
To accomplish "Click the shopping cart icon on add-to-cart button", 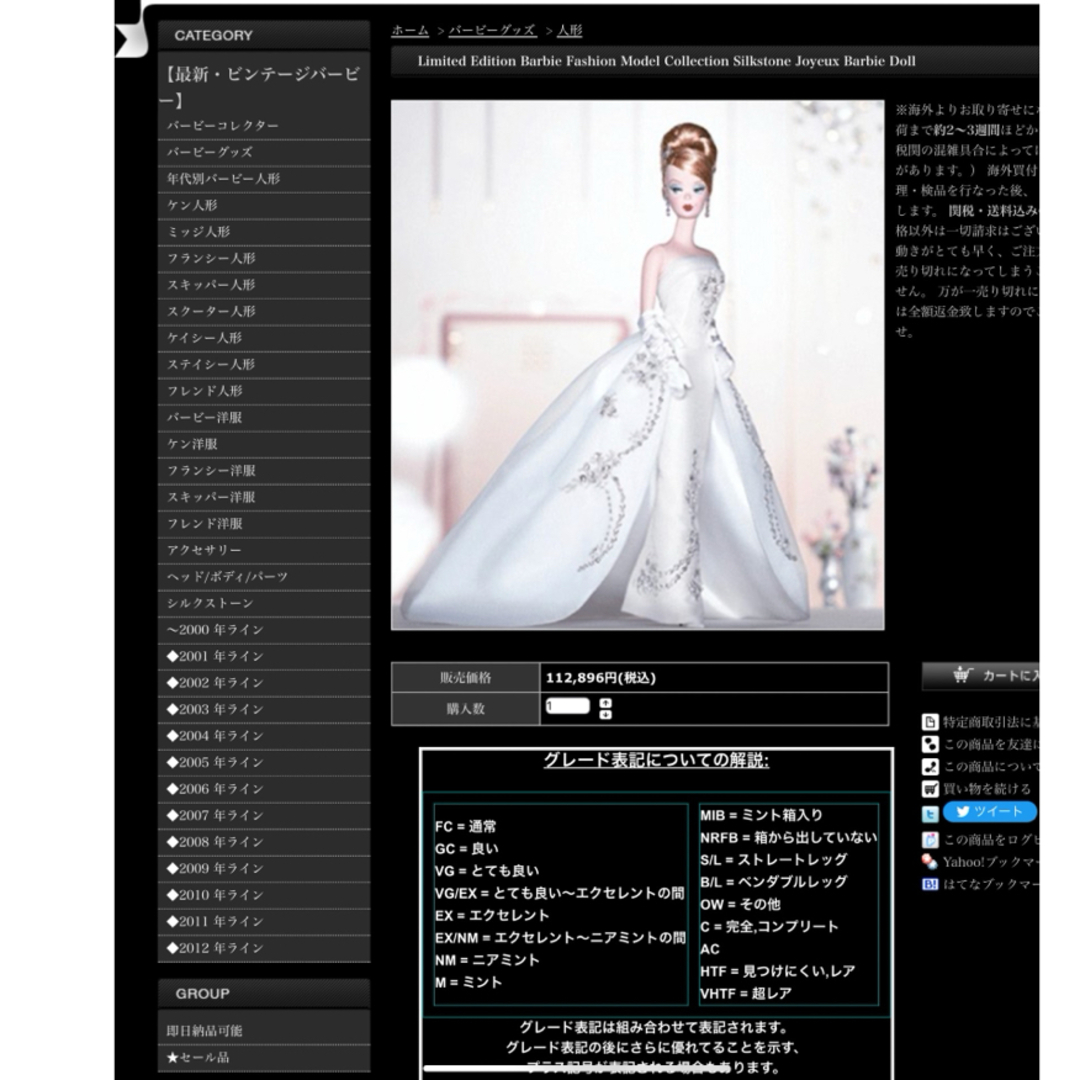I will pos(962,675).
